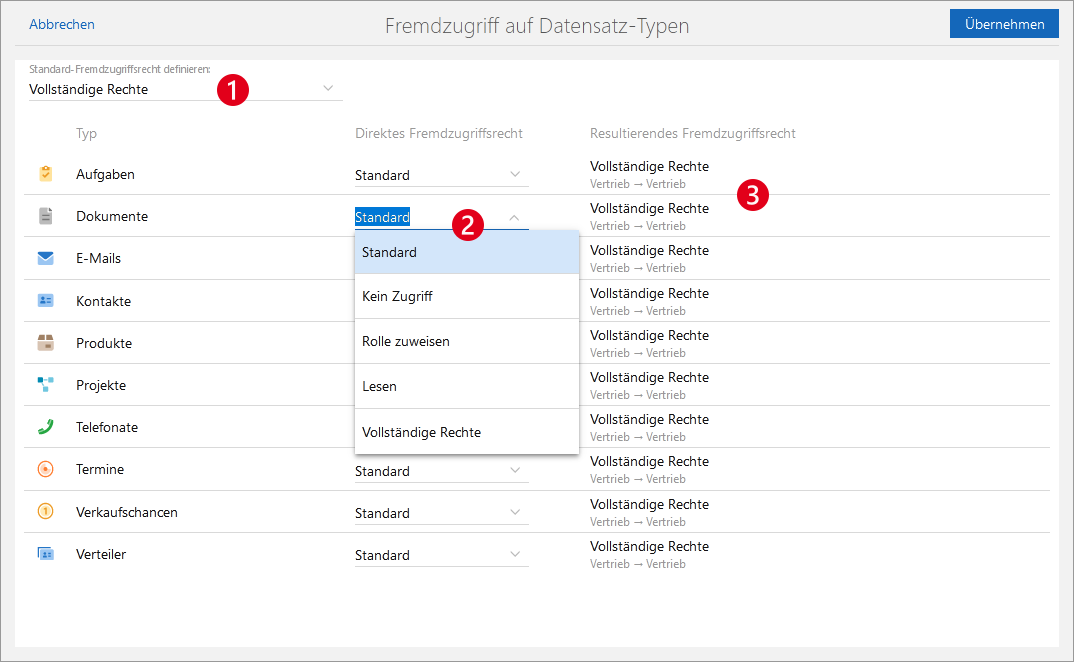
Task: Click the Verteiler distribution list icon
Action: [x=45, y=554]
